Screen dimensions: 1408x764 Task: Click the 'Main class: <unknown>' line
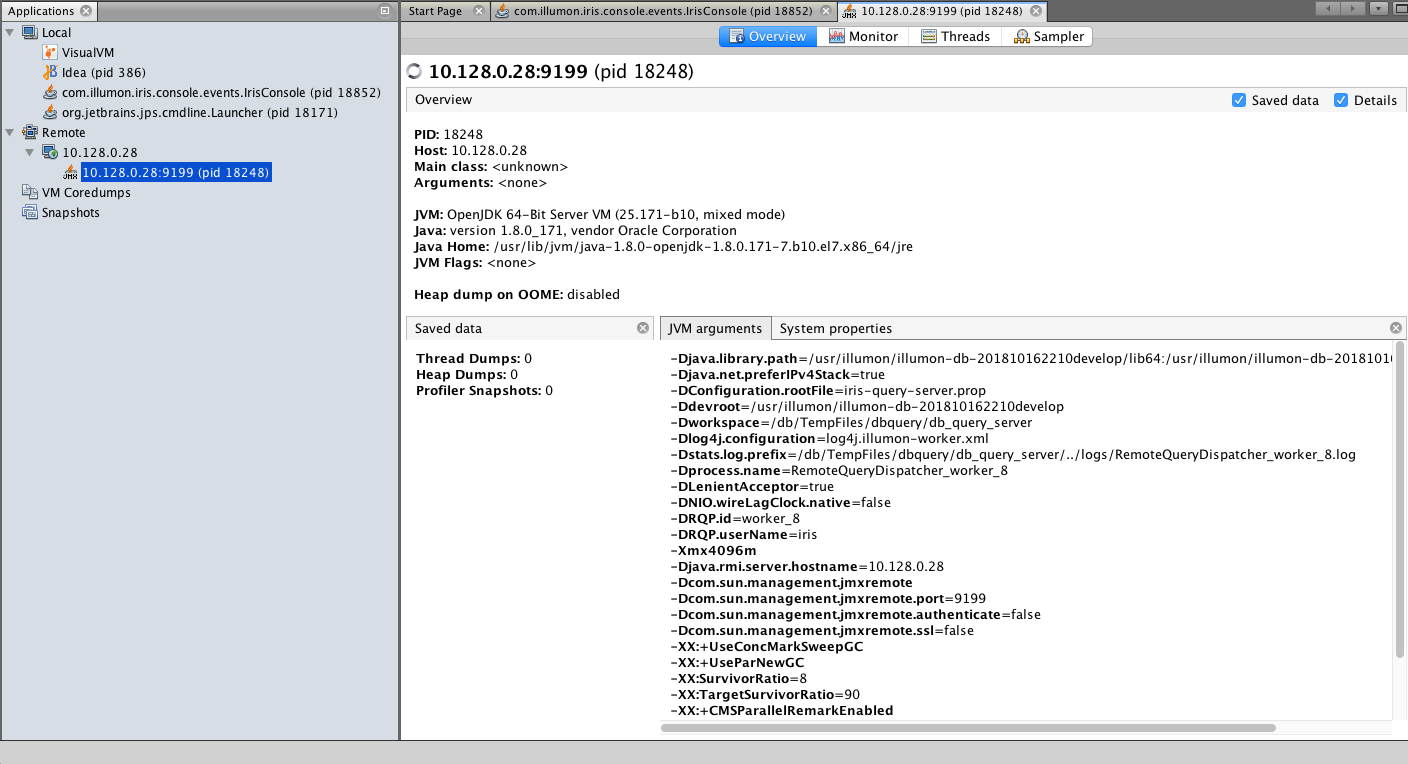(491, 166)
